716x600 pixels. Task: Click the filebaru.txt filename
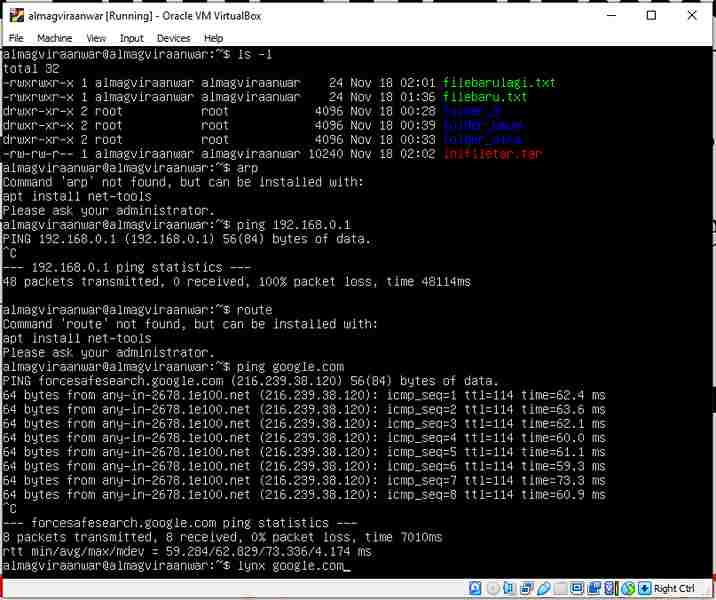(x=485, y=97)
